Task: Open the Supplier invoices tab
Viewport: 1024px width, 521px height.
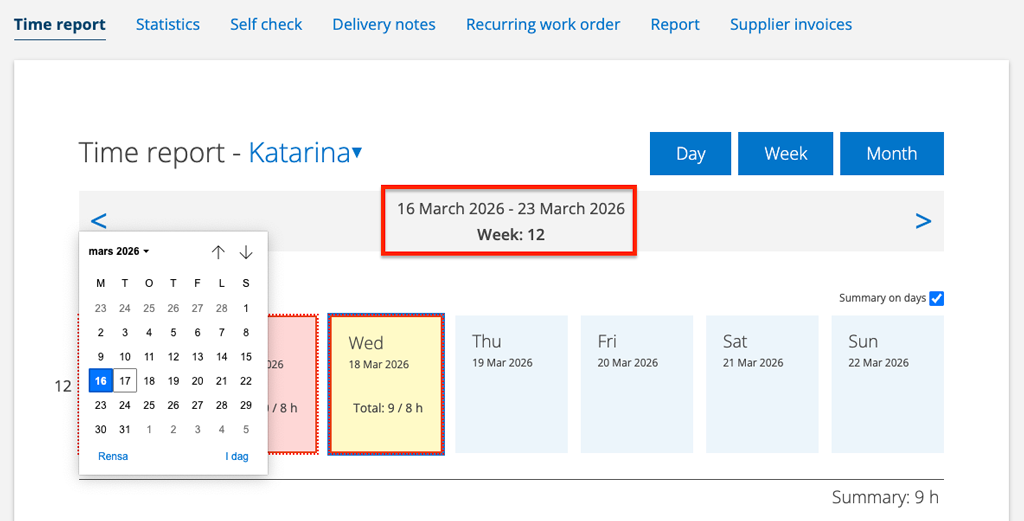Action: 791,24
